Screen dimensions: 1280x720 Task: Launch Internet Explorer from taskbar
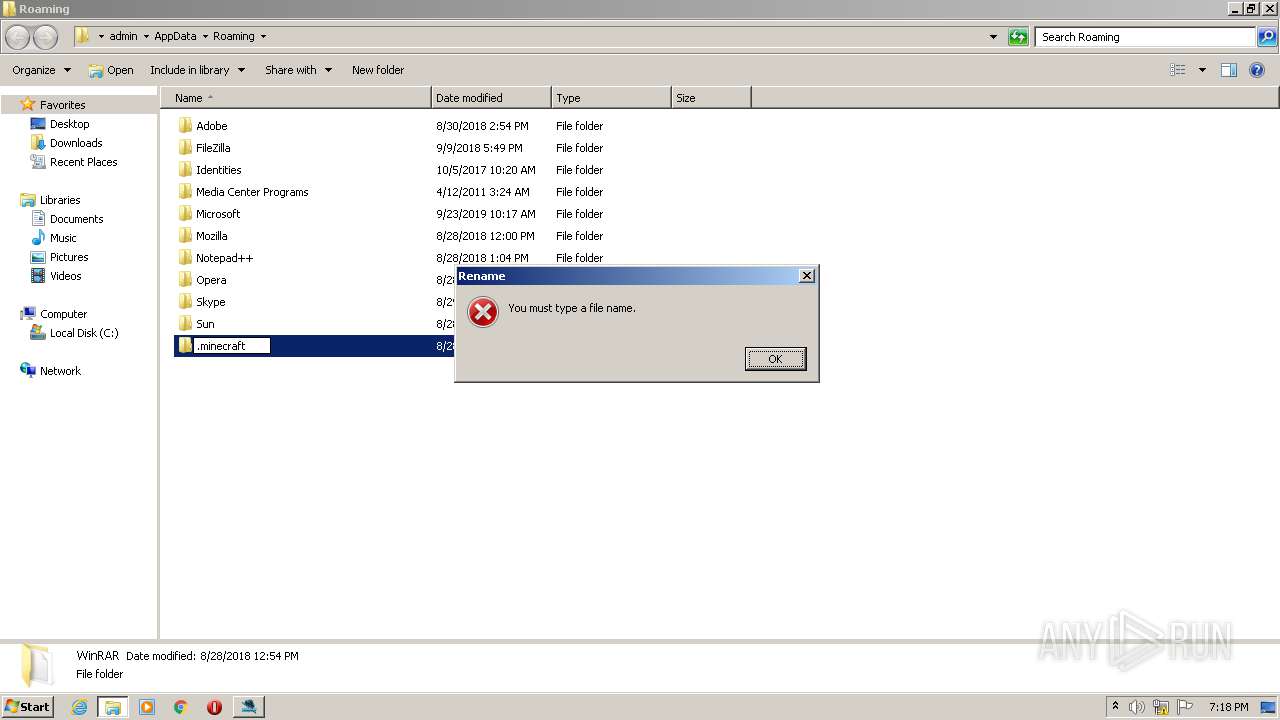click(x=79, y=707)
